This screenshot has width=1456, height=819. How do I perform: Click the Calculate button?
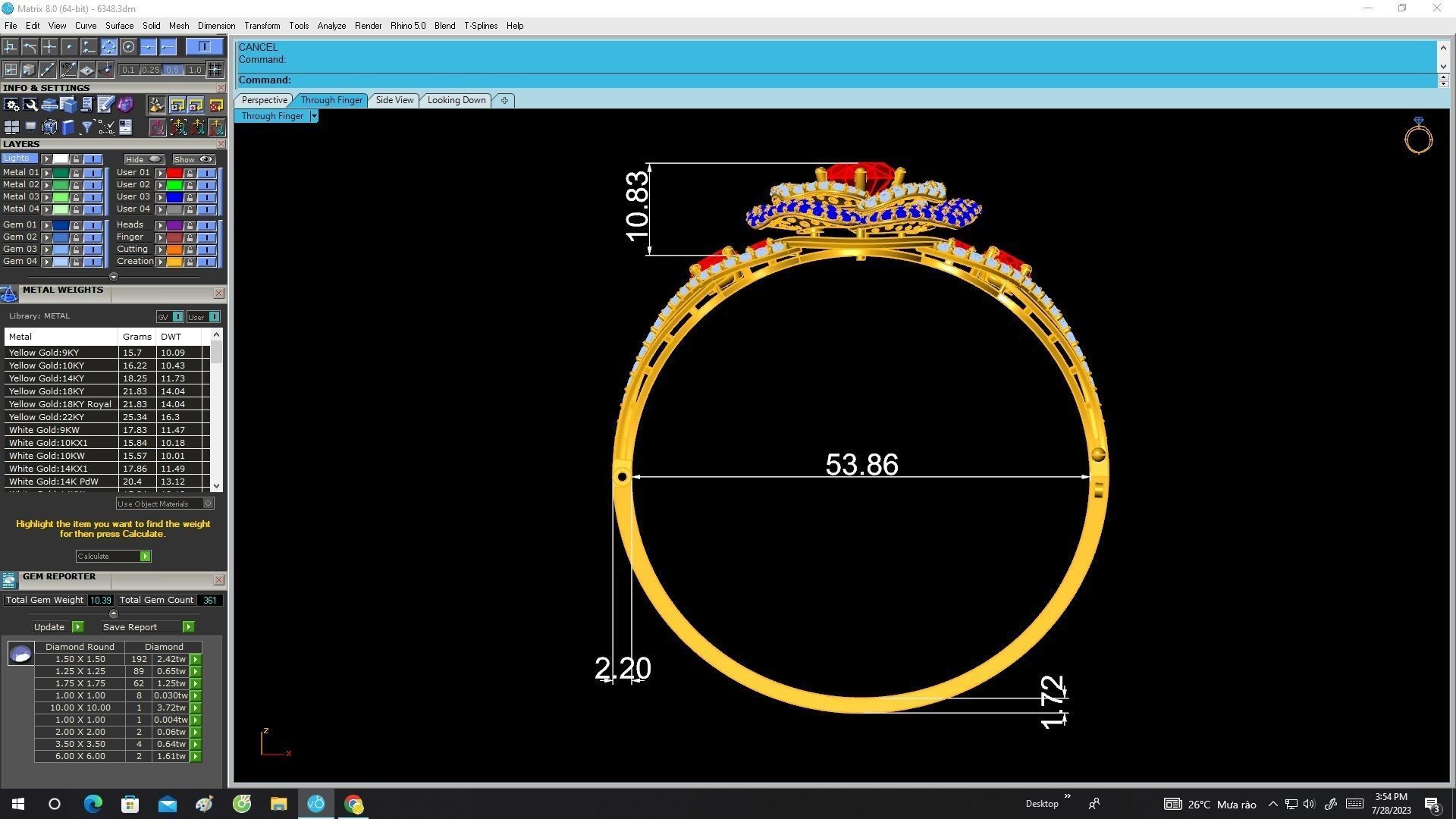114,557
